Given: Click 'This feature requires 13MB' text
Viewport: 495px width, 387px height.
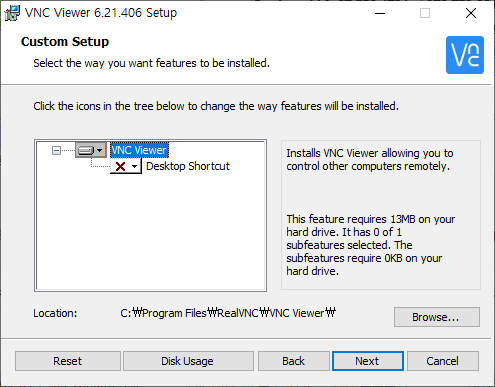Looking at the screenshot, I should click(x=371, y=245).
